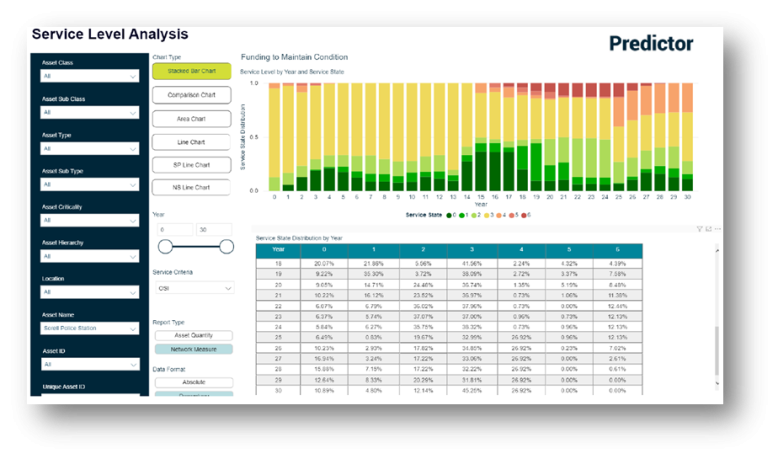This screenshot has width=778, height=459.
Task: Click the stacked bar for year 0
Action: click(x=274, y=137)
